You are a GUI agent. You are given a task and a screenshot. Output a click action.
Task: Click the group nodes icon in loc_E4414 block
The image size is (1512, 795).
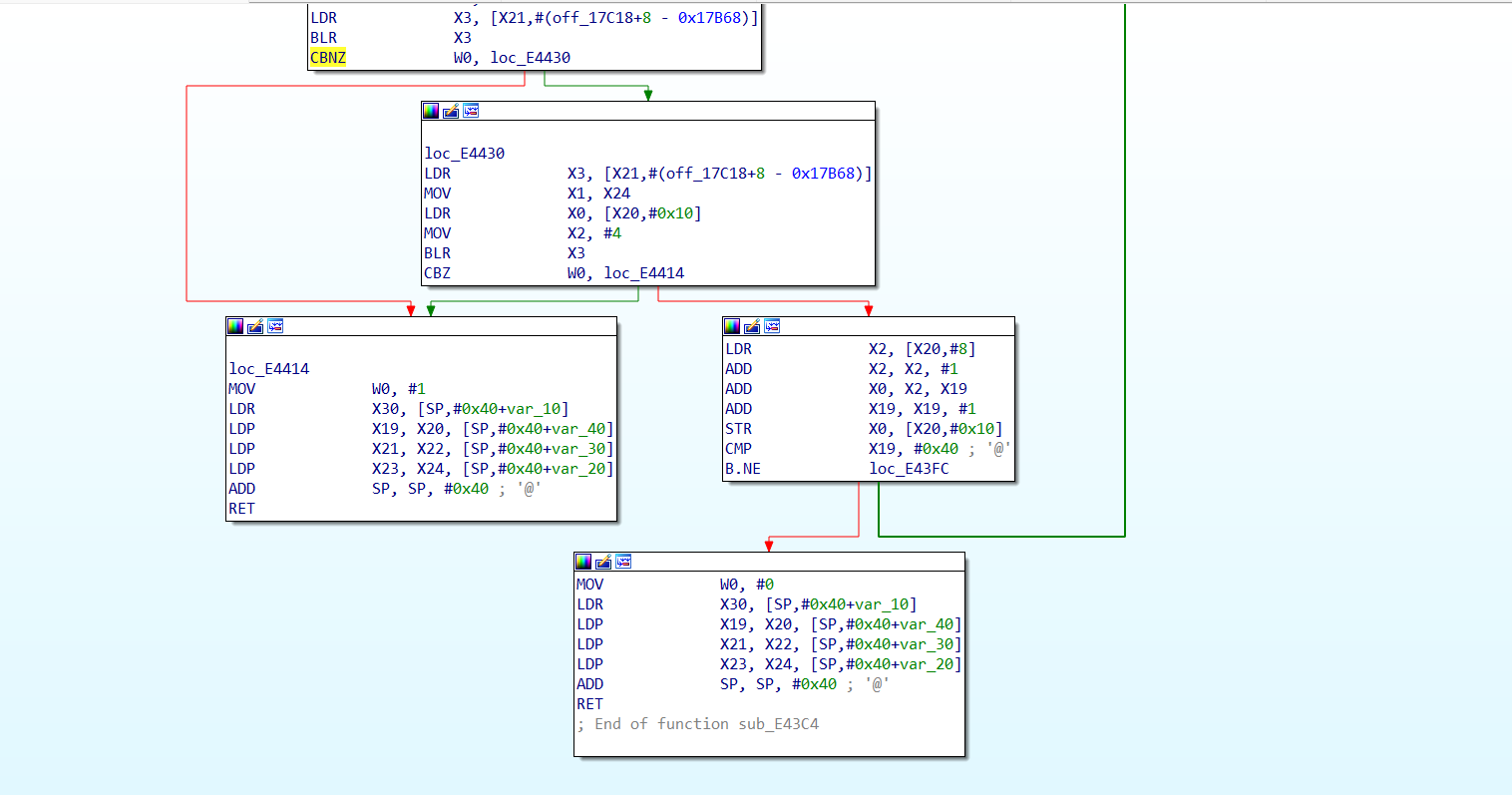click(x=275, y=326)
